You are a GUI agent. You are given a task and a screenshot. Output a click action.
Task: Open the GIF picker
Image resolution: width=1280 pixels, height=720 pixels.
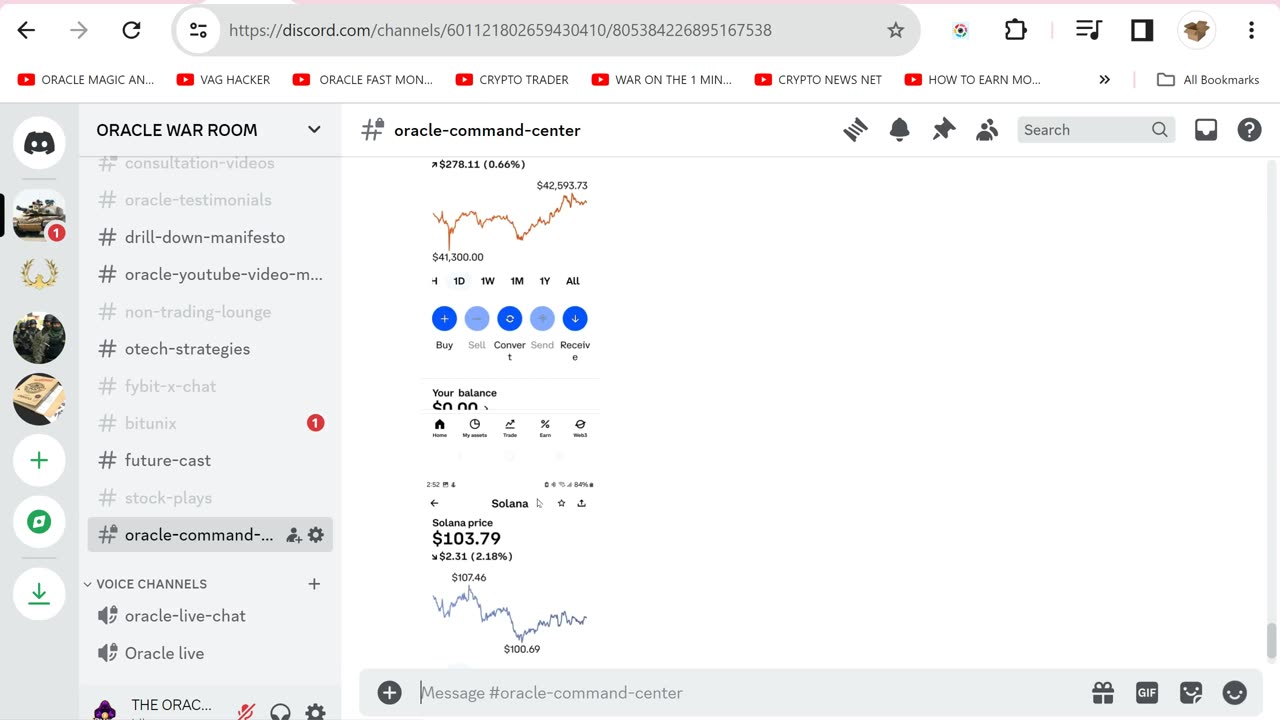click(1147, 693)
